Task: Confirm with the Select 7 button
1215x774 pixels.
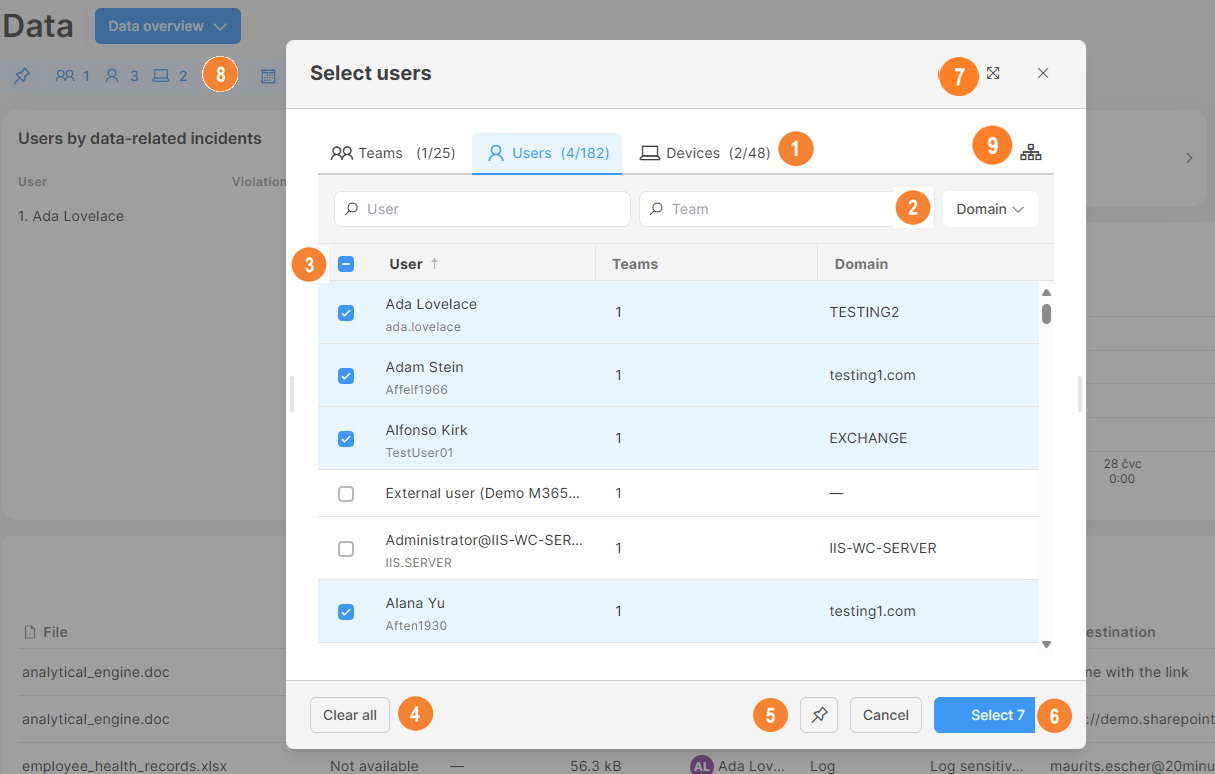Action: pyautogui.click(x=984, y=715)
